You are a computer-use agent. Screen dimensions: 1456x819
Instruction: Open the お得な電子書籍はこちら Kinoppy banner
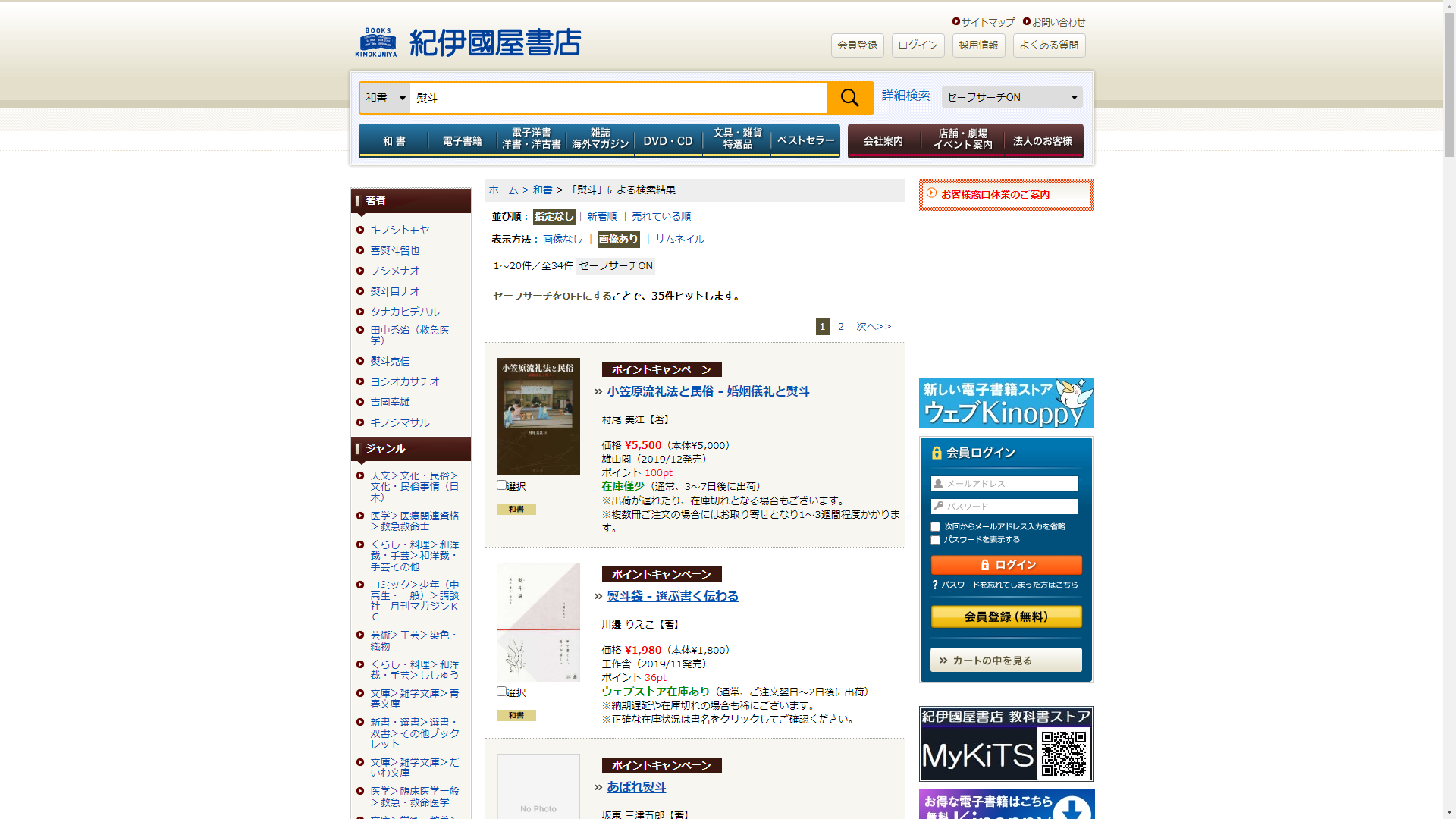1006,805
